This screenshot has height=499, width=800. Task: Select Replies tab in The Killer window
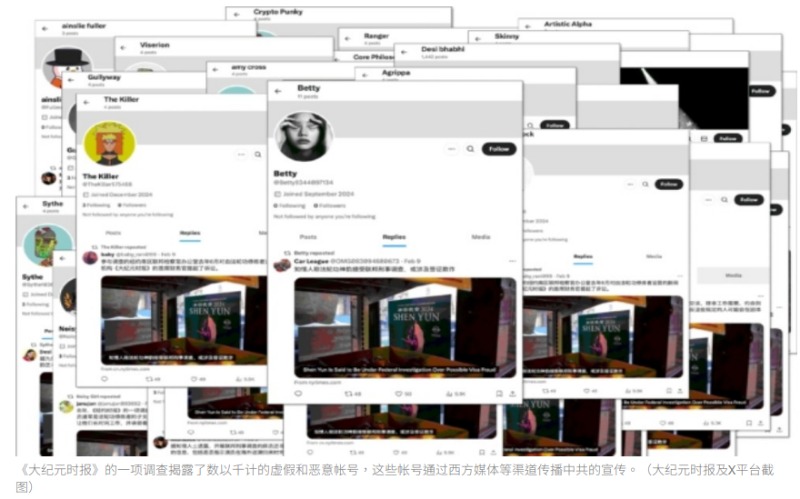click(190, 233)
